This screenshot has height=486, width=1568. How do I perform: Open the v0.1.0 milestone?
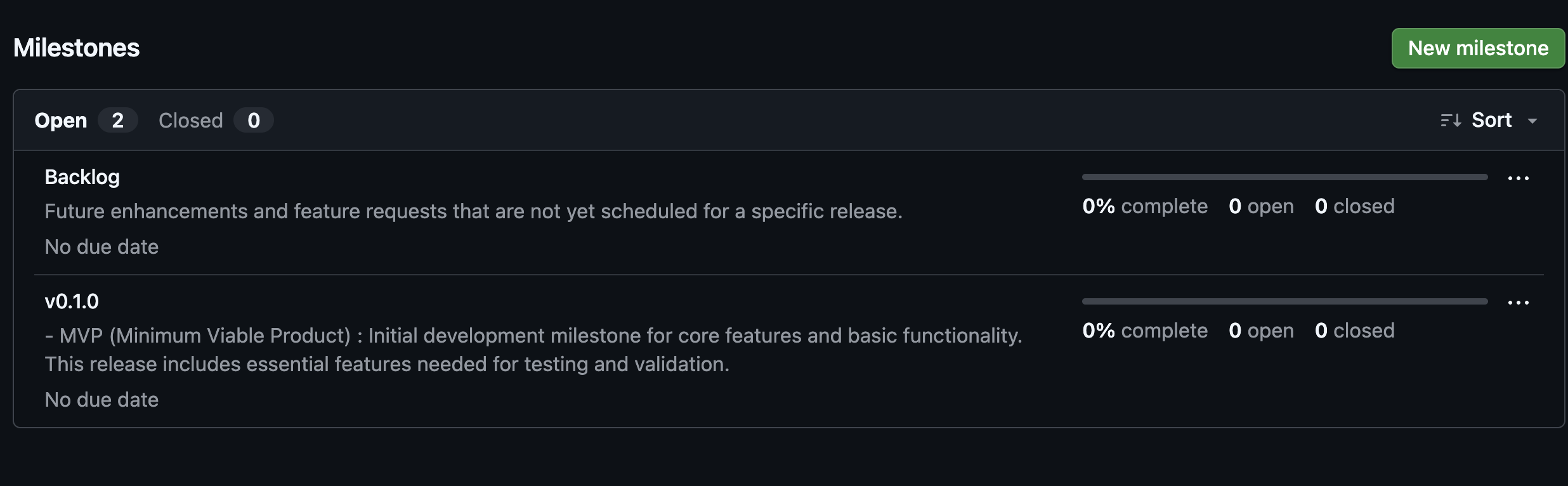point(72,301)
